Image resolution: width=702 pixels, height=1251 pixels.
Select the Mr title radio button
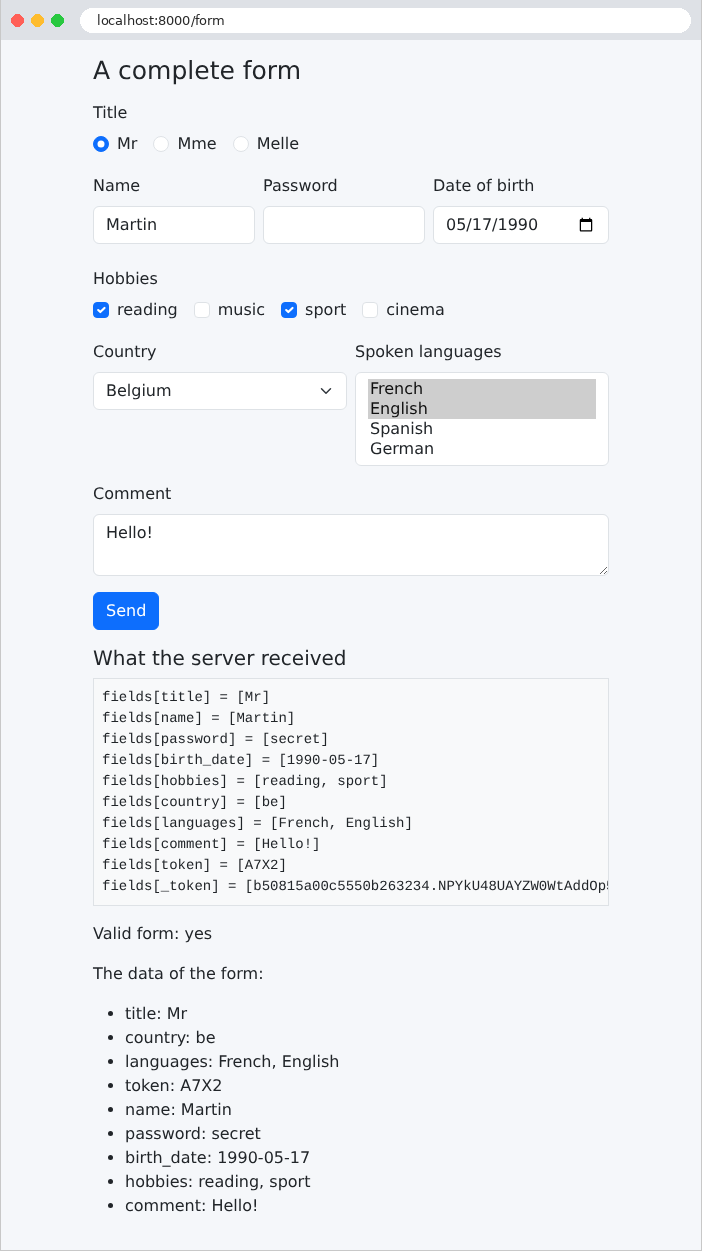(101, 144)
